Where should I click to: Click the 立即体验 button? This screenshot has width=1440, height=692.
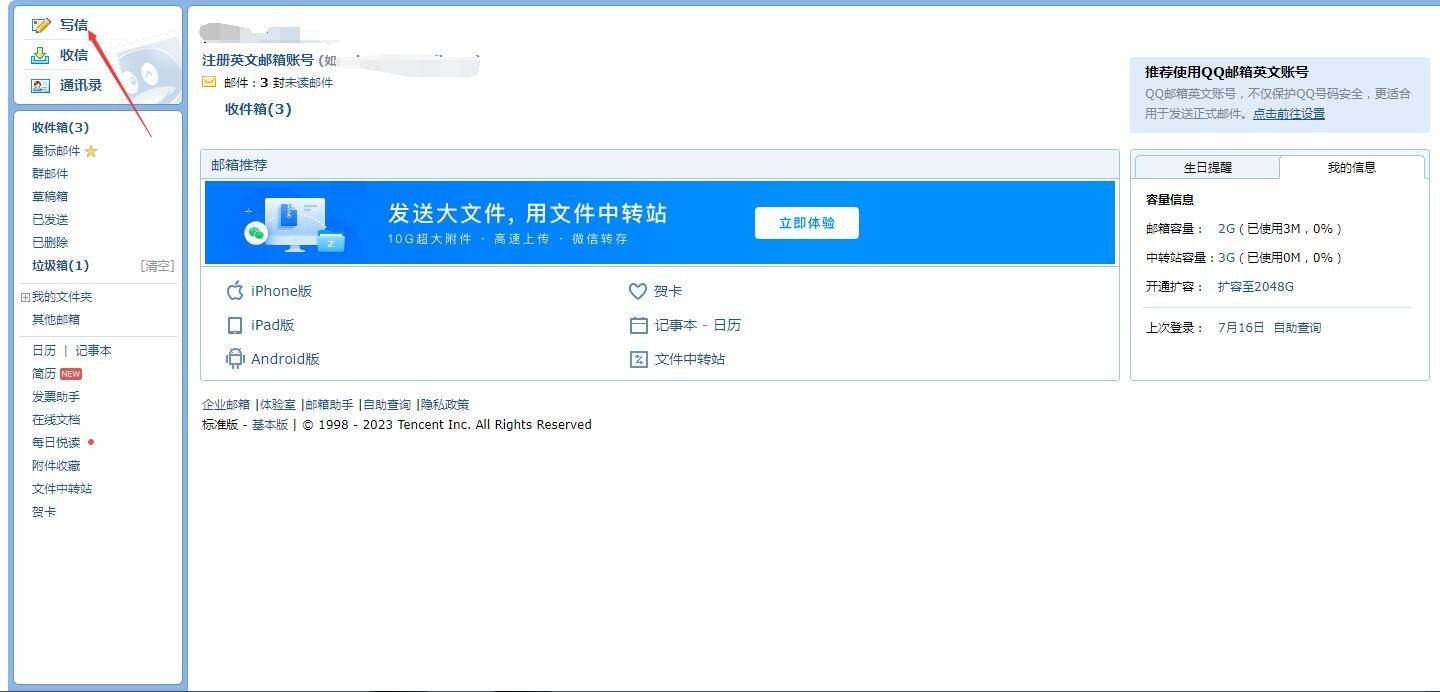coord(806,223)
